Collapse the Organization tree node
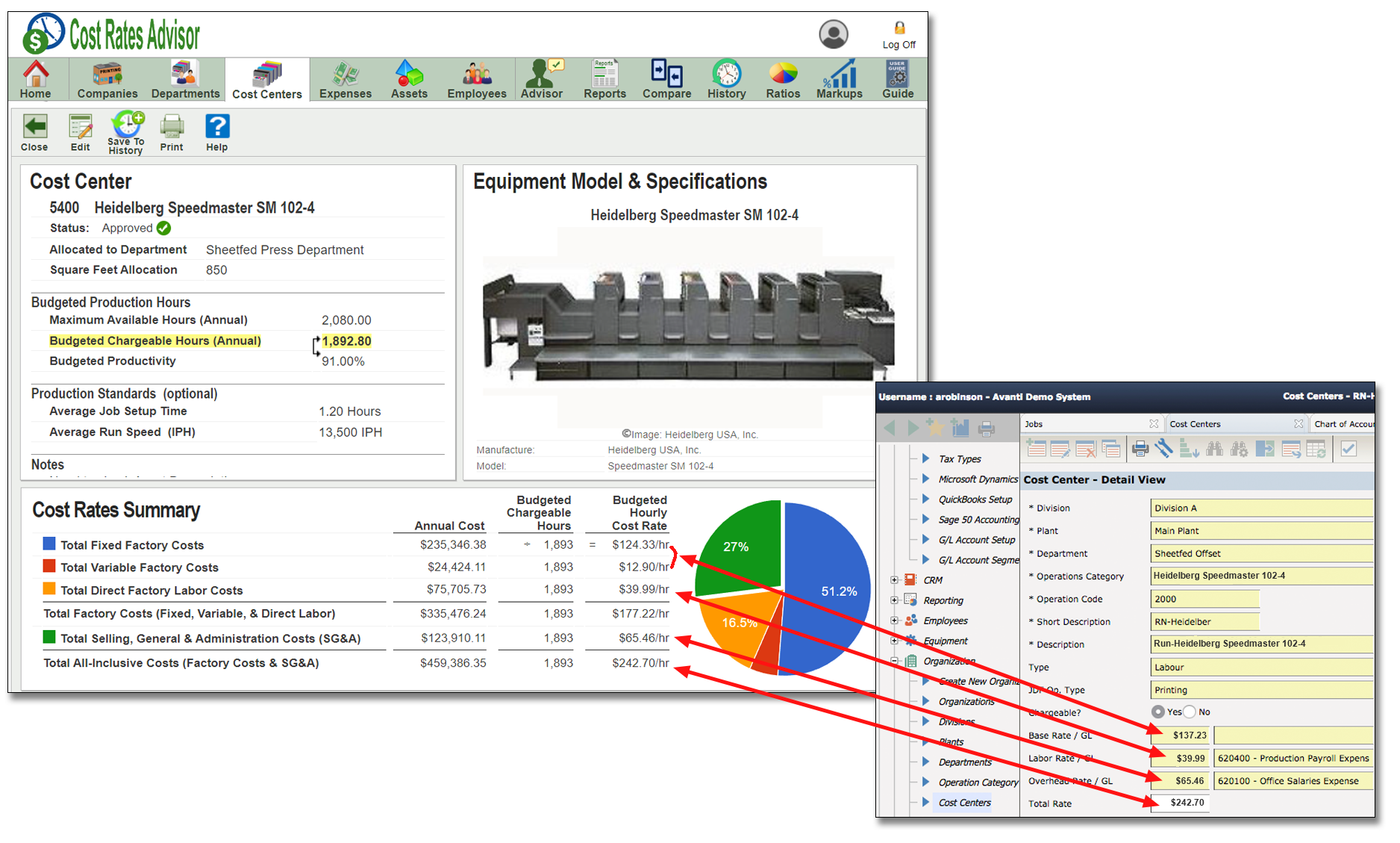The height and width of the screenshot is (843, 1400). point(894,661)
